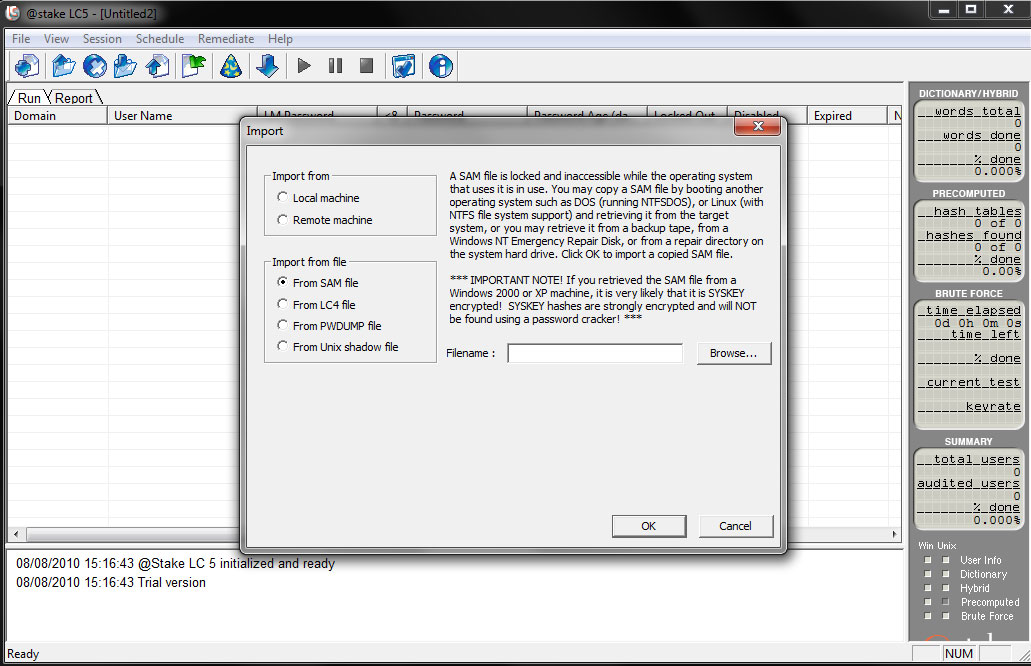Click the Stop audit toolbar button
Screen dimensions: 1031x666
tap(366, 66)
